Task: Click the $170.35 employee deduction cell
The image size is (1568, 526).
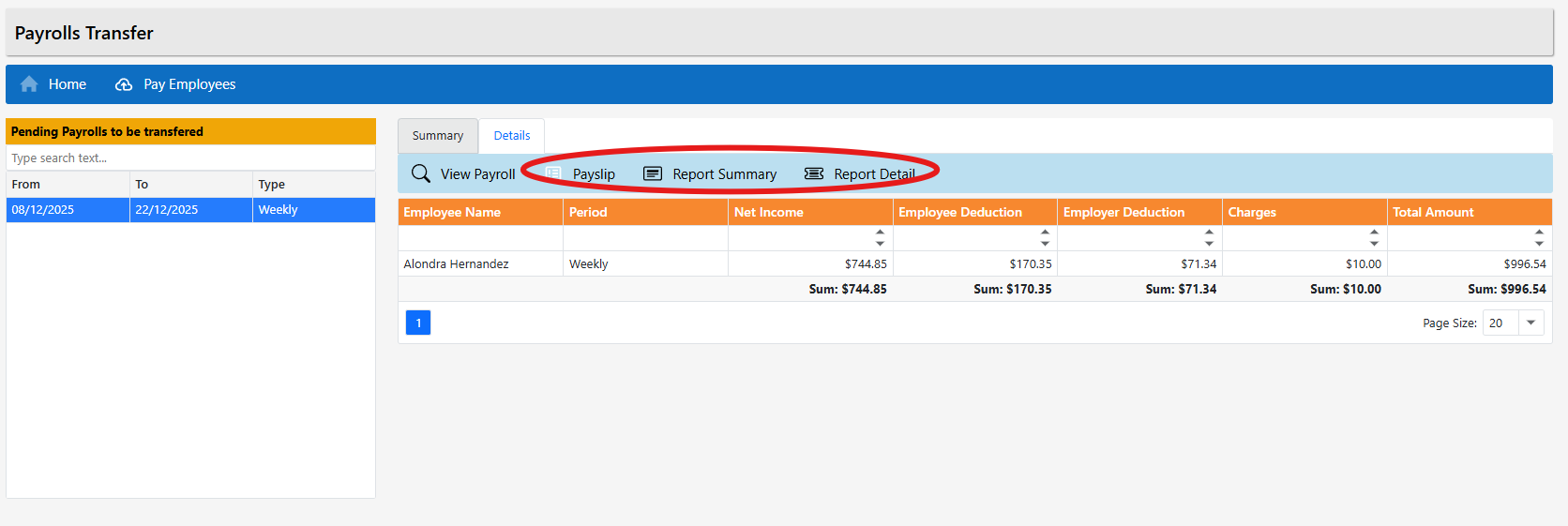Action: (975, 264)
